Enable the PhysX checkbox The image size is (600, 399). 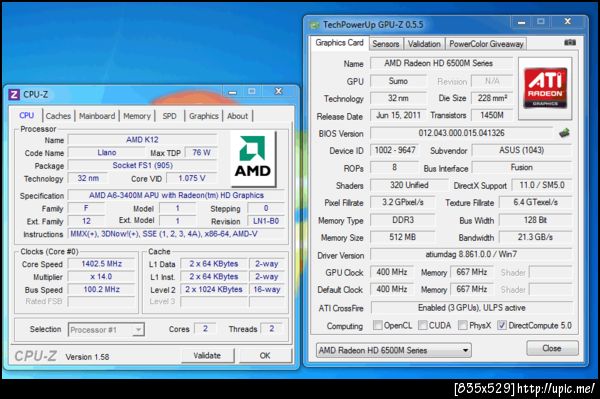[463, 325]
